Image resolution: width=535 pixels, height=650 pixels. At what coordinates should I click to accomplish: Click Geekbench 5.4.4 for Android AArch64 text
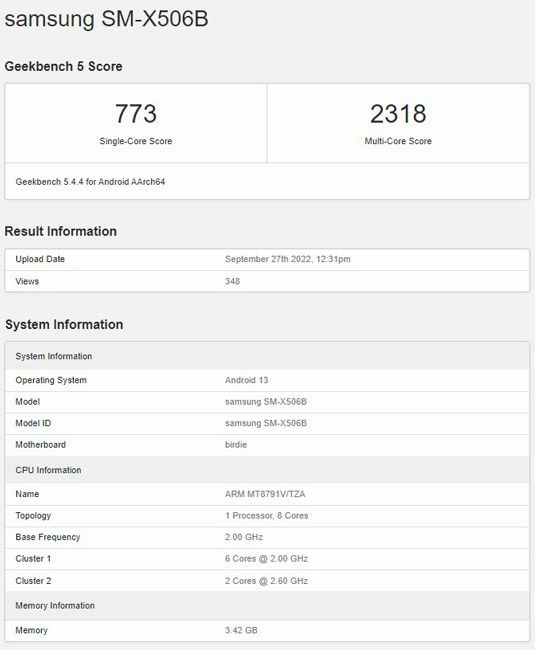tap(90, 182)
